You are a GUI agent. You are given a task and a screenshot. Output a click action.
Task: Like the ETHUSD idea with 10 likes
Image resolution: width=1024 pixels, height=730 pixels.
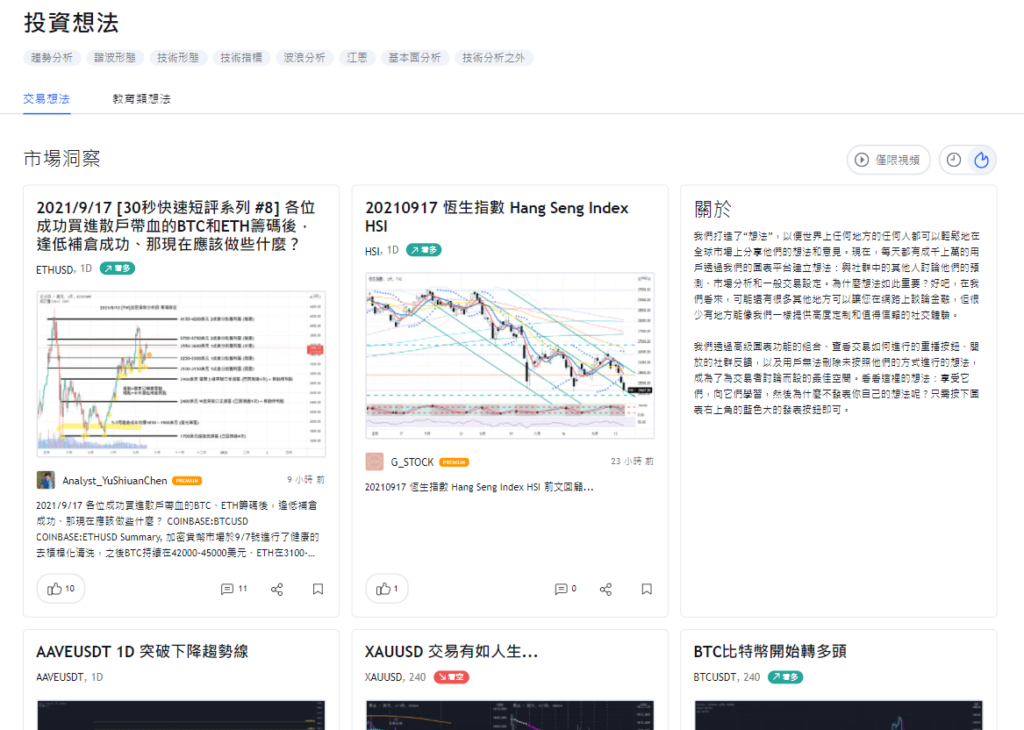(61, 588)
